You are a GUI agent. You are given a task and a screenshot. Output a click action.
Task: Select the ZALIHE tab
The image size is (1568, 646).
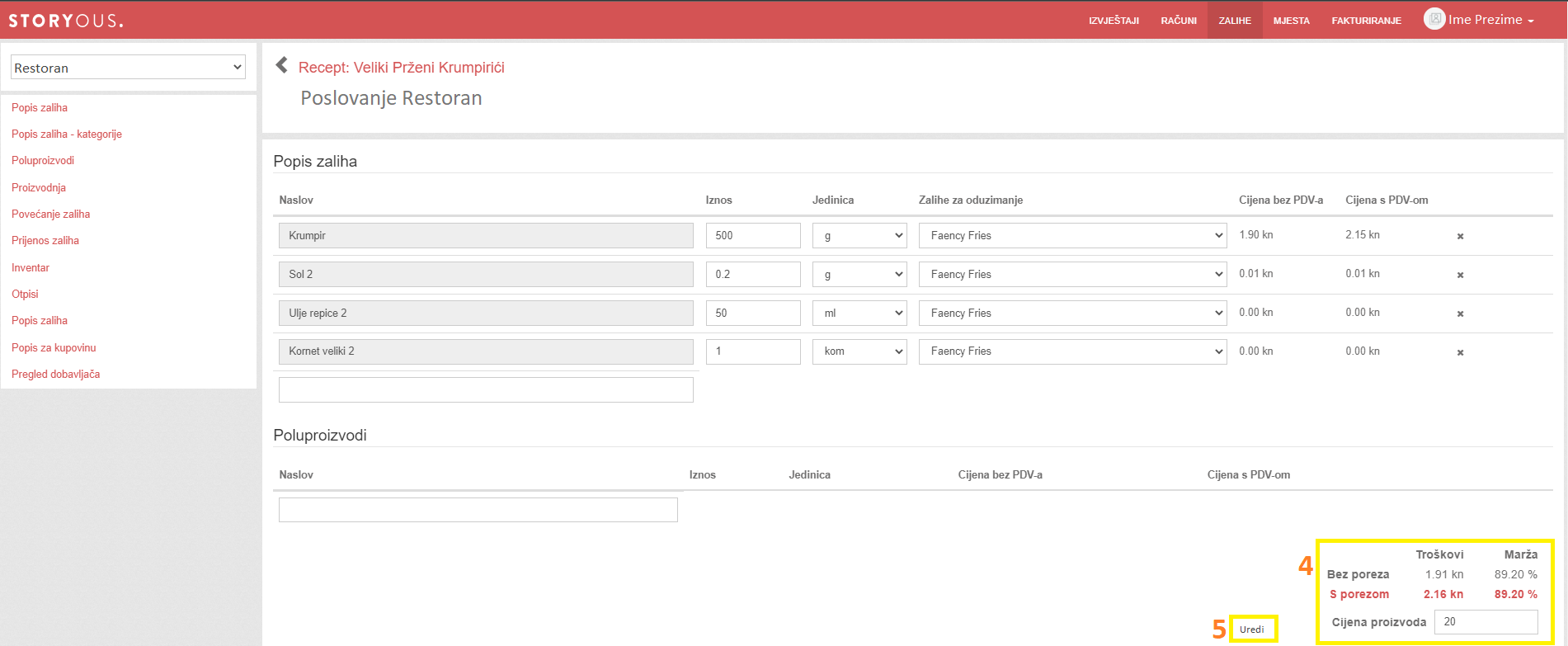tap(1235, 21)
